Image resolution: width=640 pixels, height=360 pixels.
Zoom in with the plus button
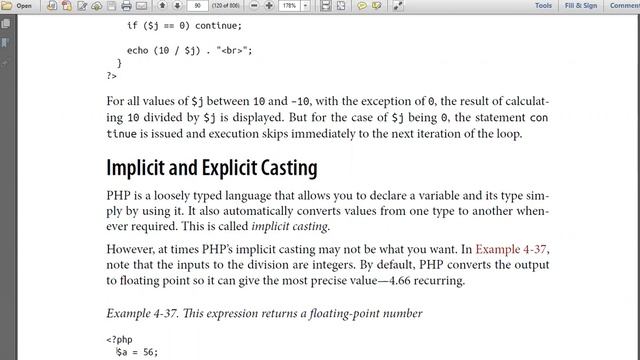pos(269,6)
